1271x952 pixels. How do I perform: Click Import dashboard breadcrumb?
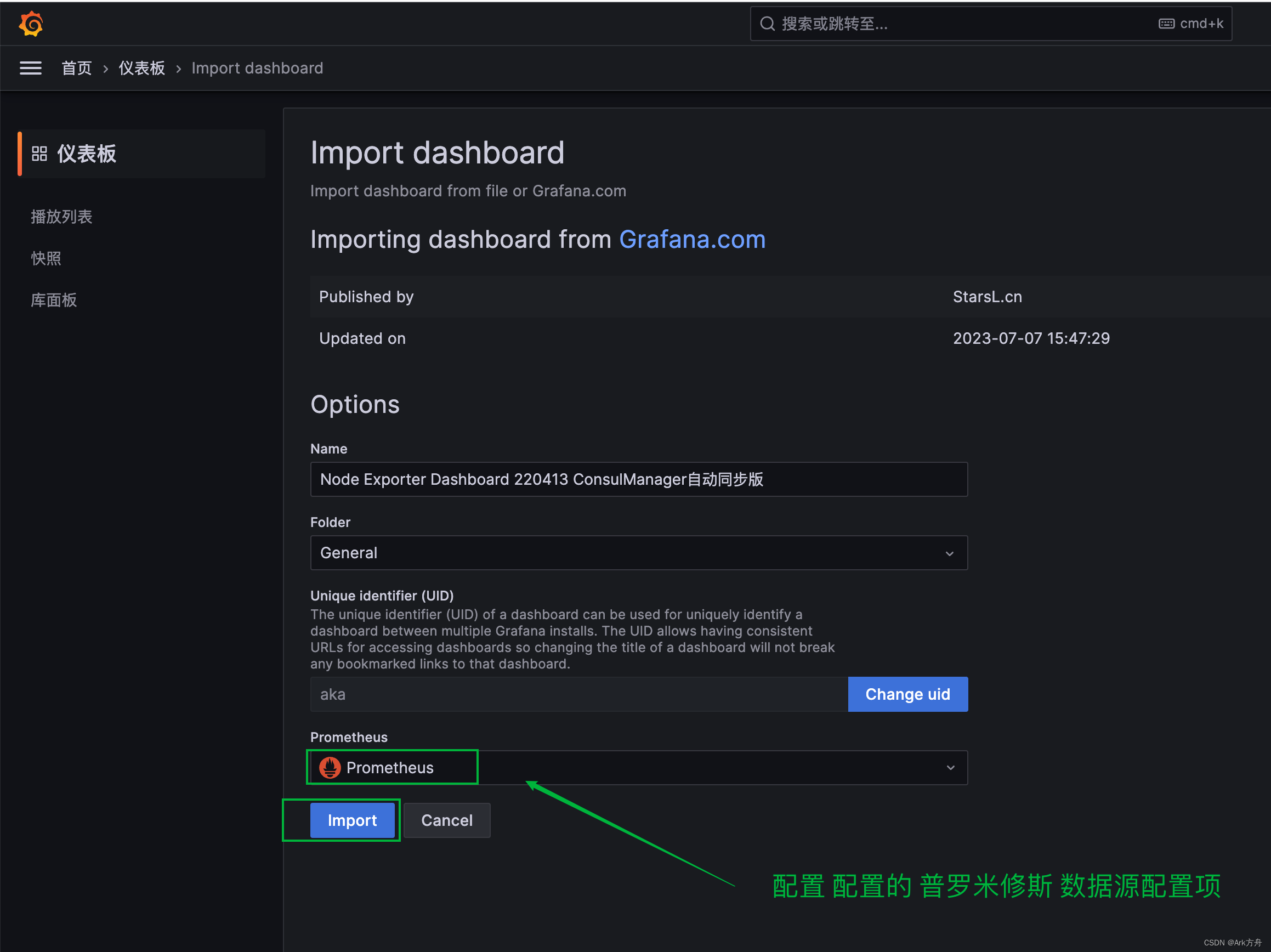point(257,69)
